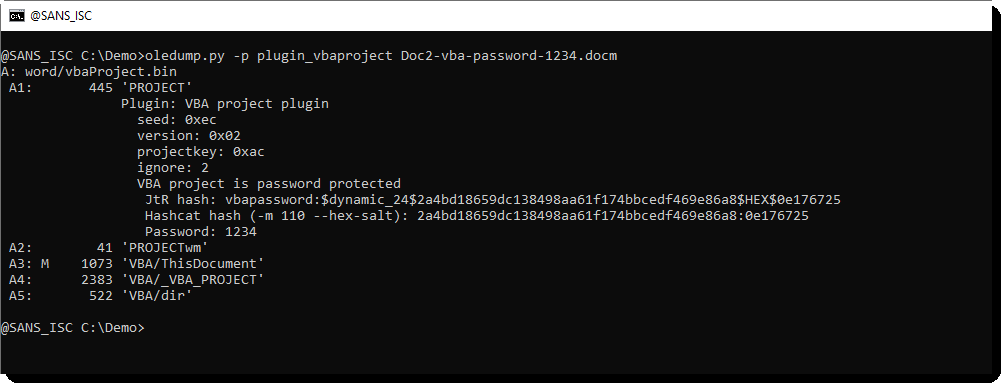Viewport: 1007px width, 389px height.
Task: Click the seed: 0xec value
Action: point(177,119)
